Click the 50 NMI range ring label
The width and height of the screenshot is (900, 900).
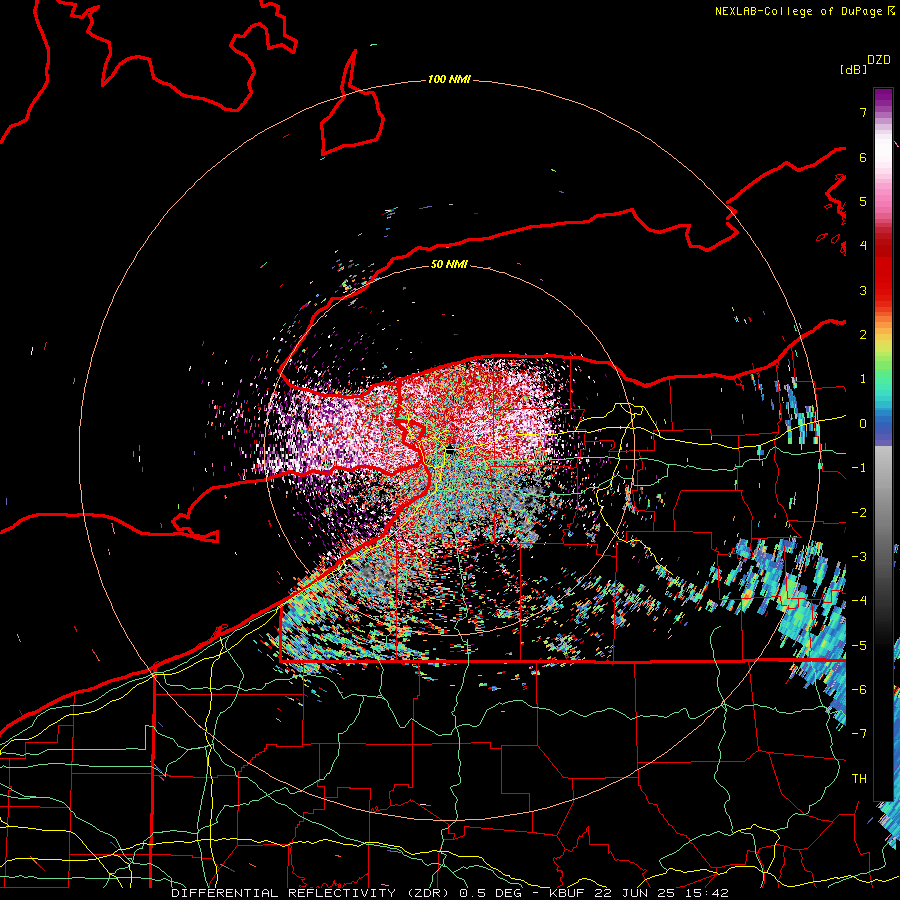(x=449, y=264)
